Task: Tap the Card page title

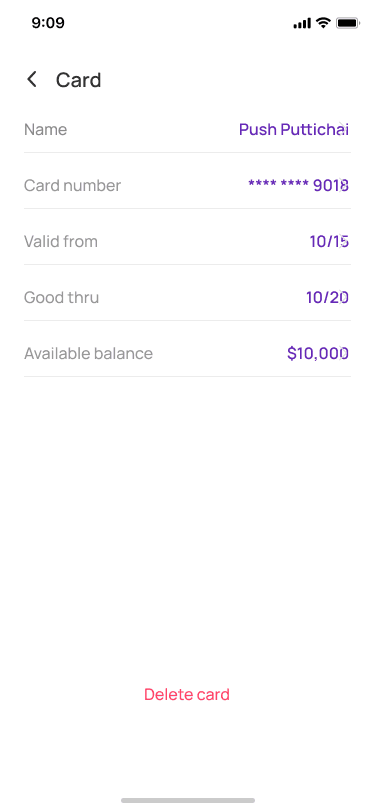Action: click(79, 80)
